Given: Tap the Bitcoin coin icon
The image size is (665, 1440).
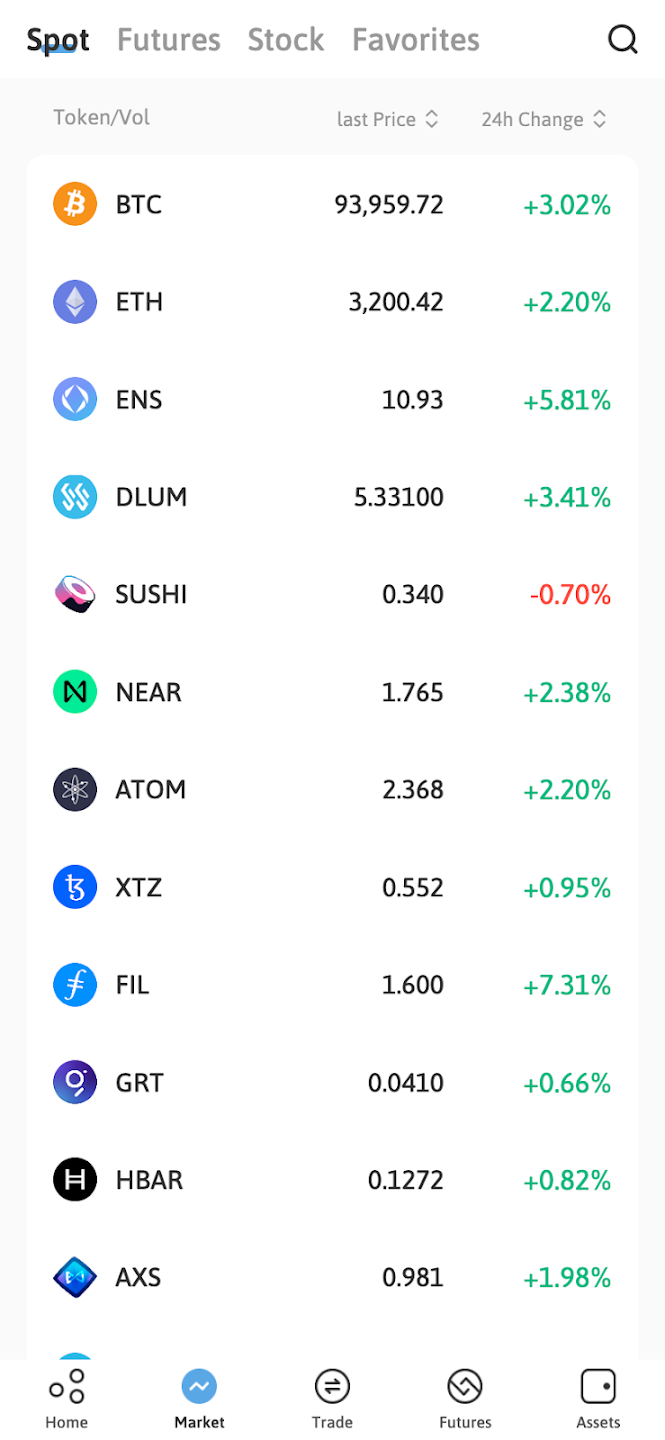Looking at the screenshot, I should coord(75,204).
